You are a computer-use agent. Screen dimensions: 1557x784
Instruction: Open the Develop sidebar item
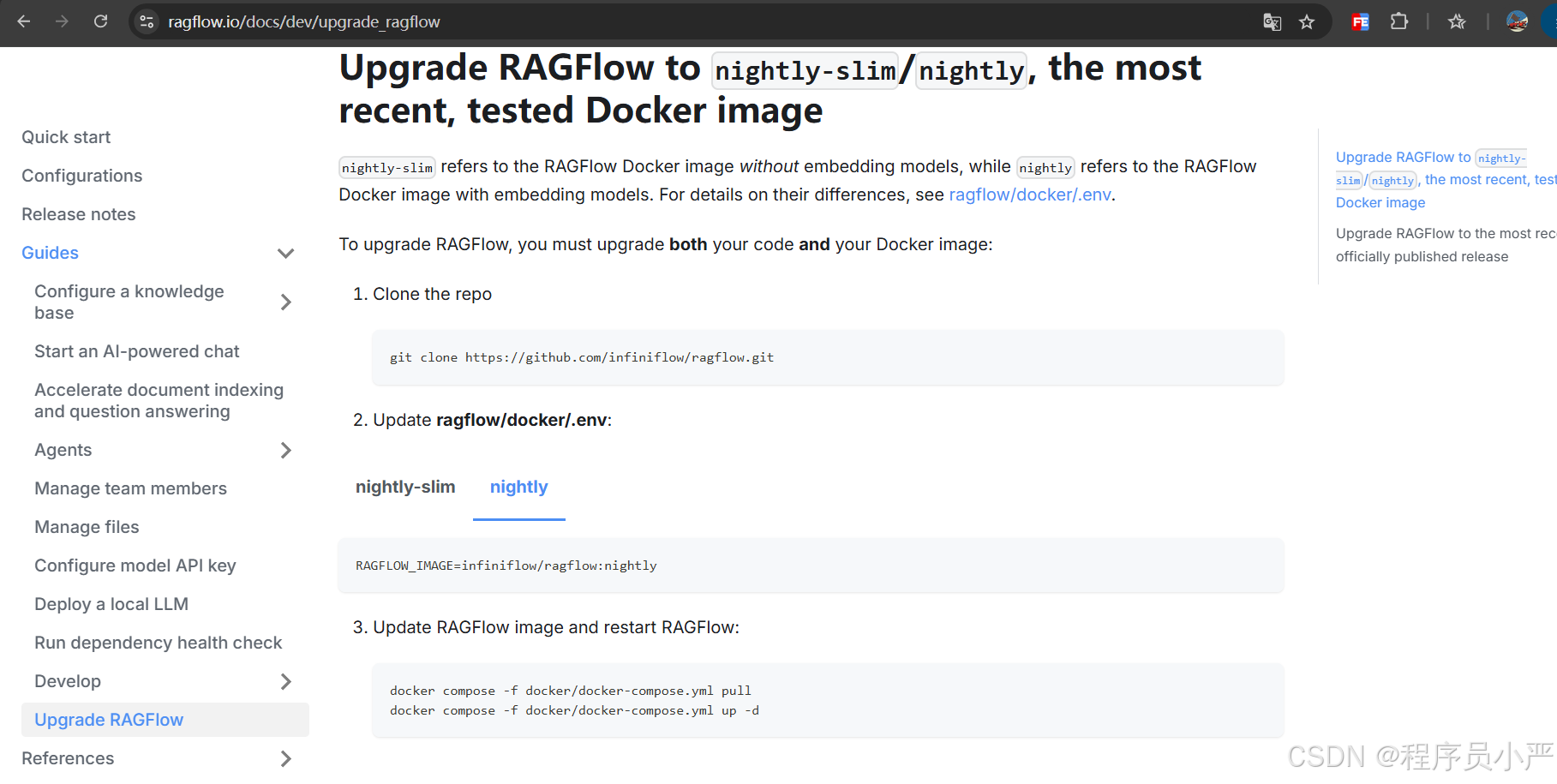pyautogui.click(x=68, y=681)
